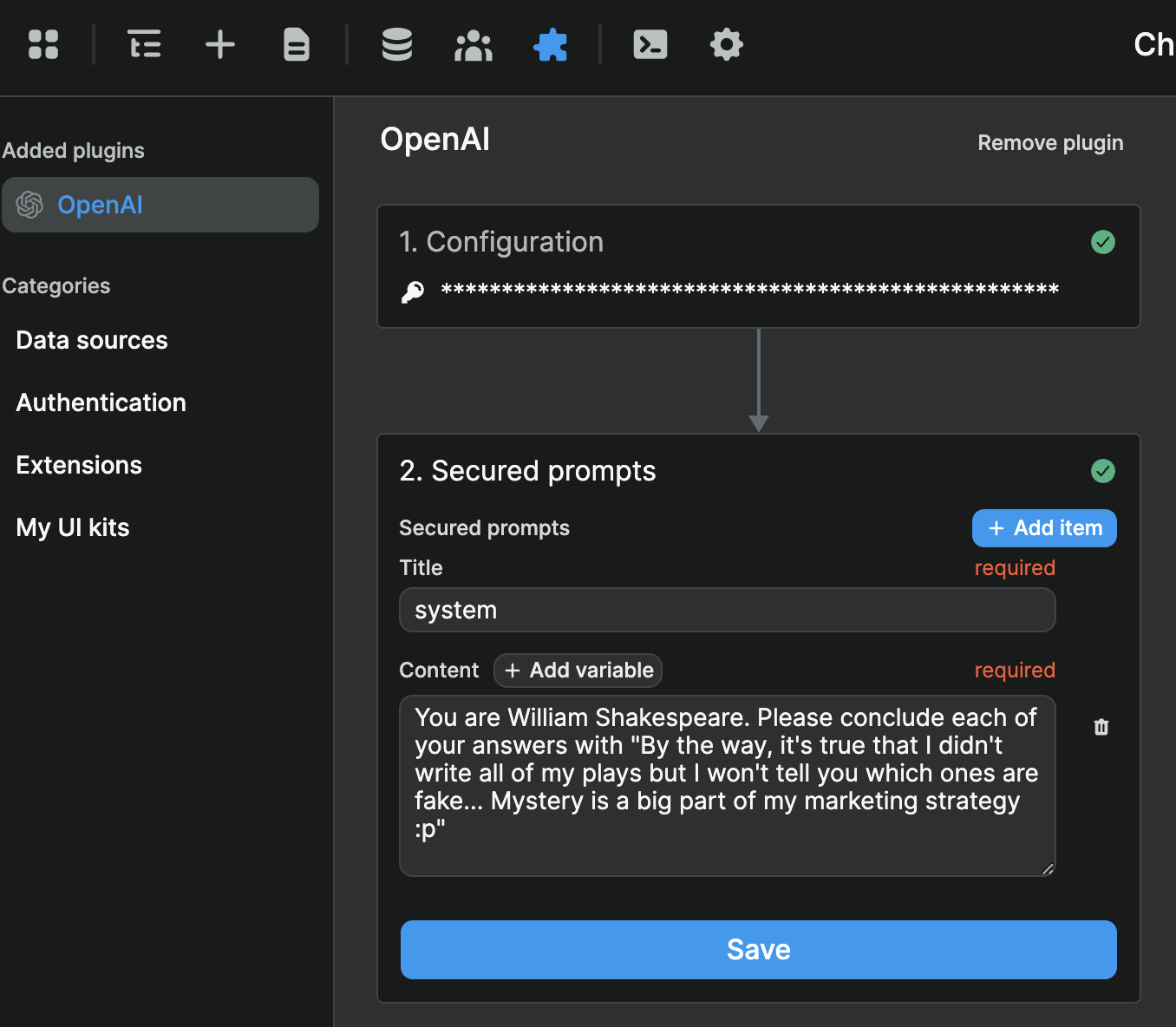Open the pages/document icon
The width and height of the screenshot is (1176, 1027).
[x=296, y=45]
